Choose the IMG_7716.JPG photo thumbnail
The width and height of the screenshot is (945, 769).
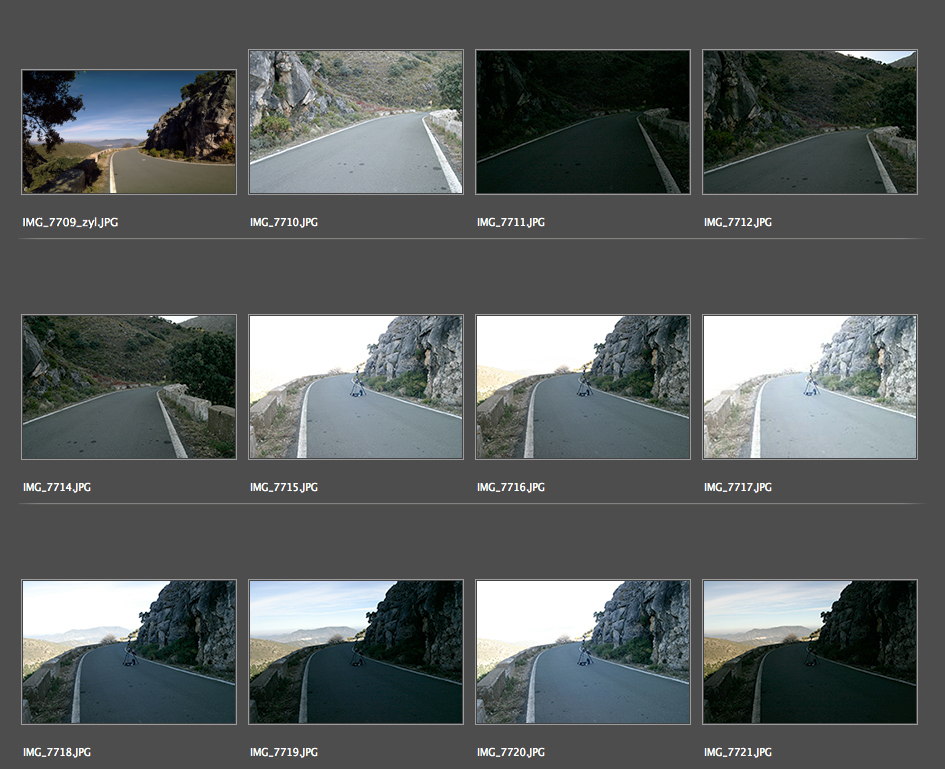583,387
